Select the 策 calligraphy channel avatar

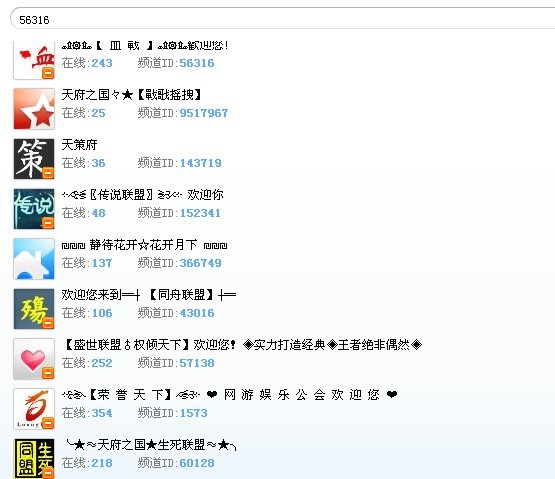pyautogui.click(x=34, y=159)
